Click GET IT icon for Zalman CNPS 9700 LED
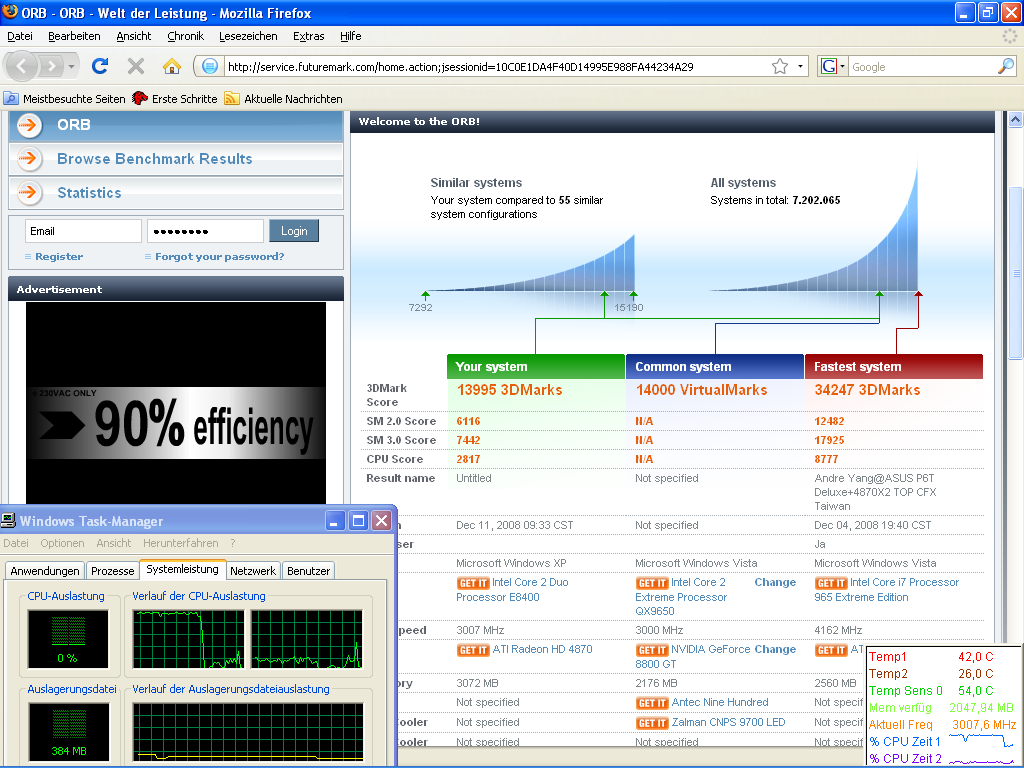Image resolution: width=1024 pixels, height=768 pixels. coord(652,723)
